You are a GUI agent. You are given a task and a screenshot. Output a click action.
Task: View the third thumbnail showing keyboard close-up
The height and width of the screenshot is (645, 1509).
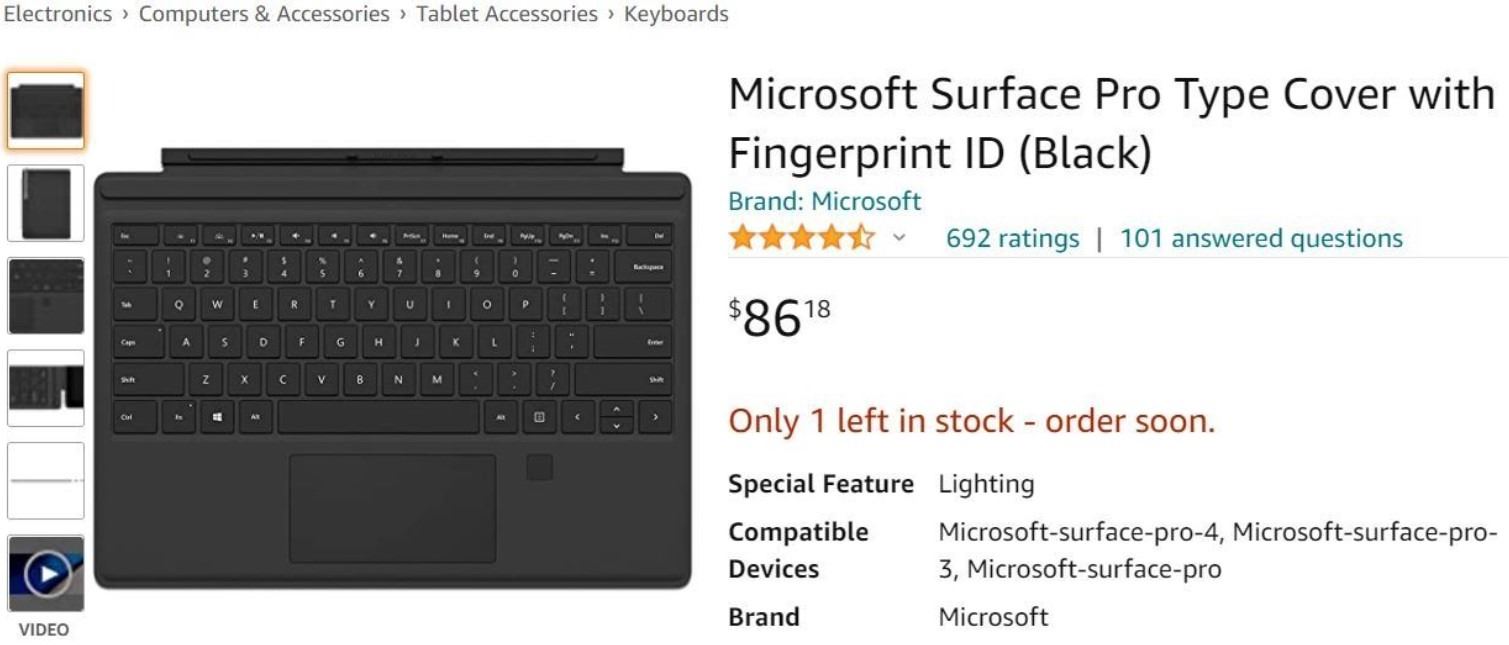point(46,296)
